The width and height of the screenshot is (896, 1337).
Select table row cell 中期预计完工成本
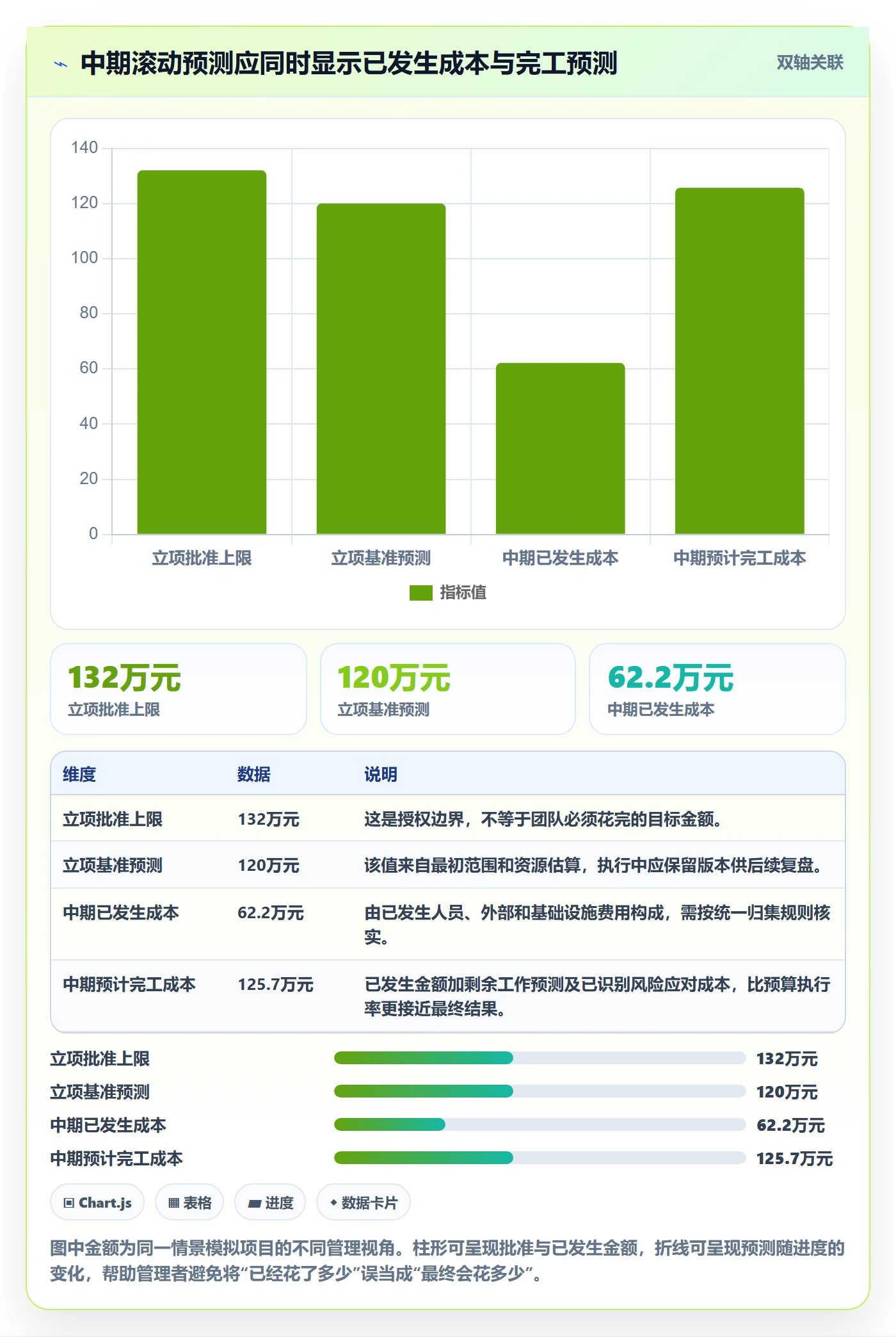129,984
